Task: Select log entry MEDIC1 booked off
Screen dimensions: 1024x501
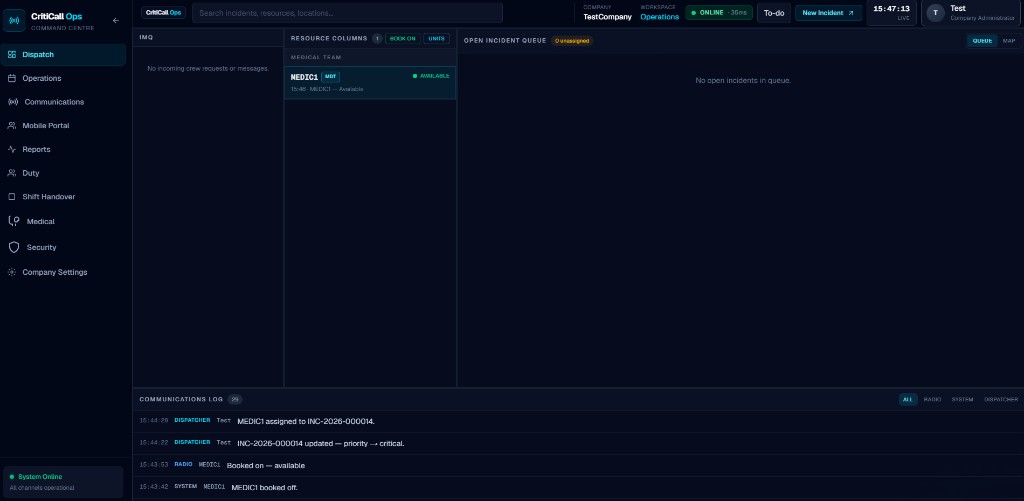Action: pyautogui.click(x=578, y=487)
